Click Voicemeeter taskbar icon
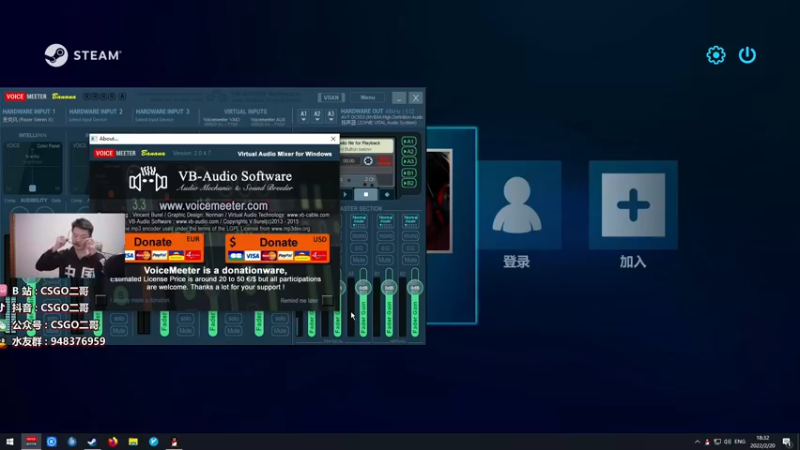This screenshot has width=800, height=450. pyautogui.click(x=31, y=441)
